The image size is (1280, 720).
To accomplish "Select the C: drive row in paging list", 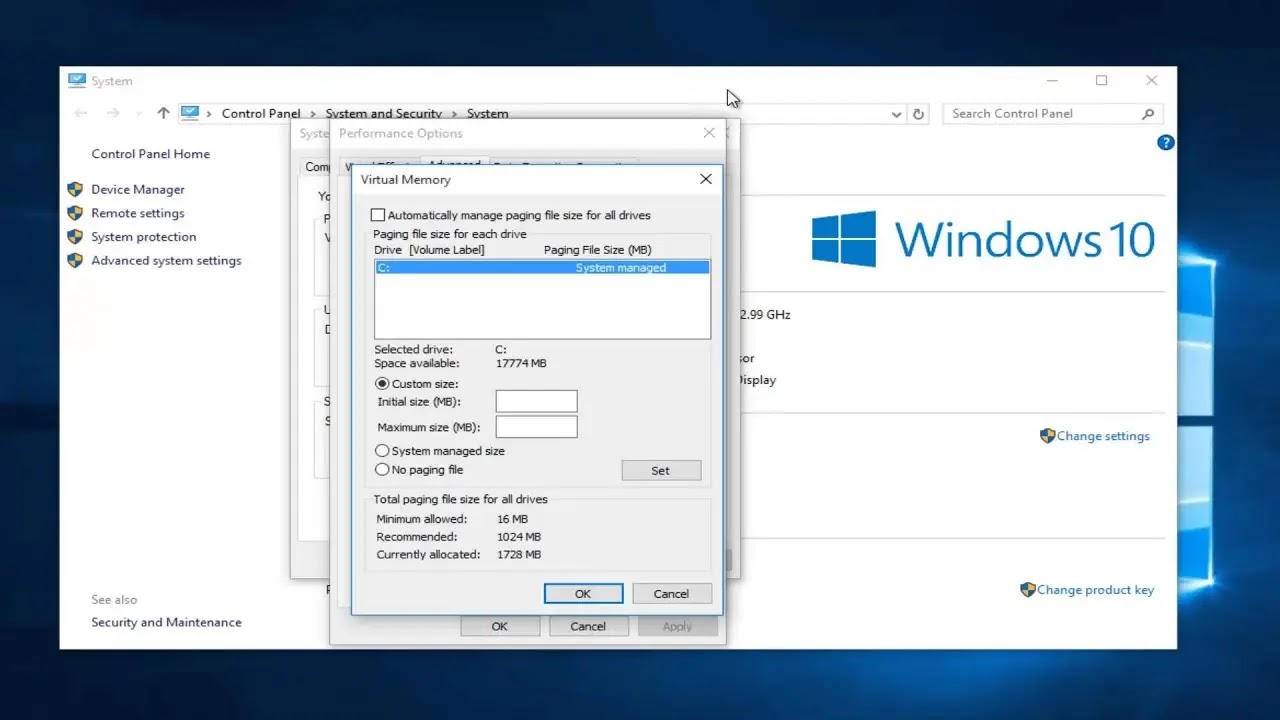I will (542, 268).
